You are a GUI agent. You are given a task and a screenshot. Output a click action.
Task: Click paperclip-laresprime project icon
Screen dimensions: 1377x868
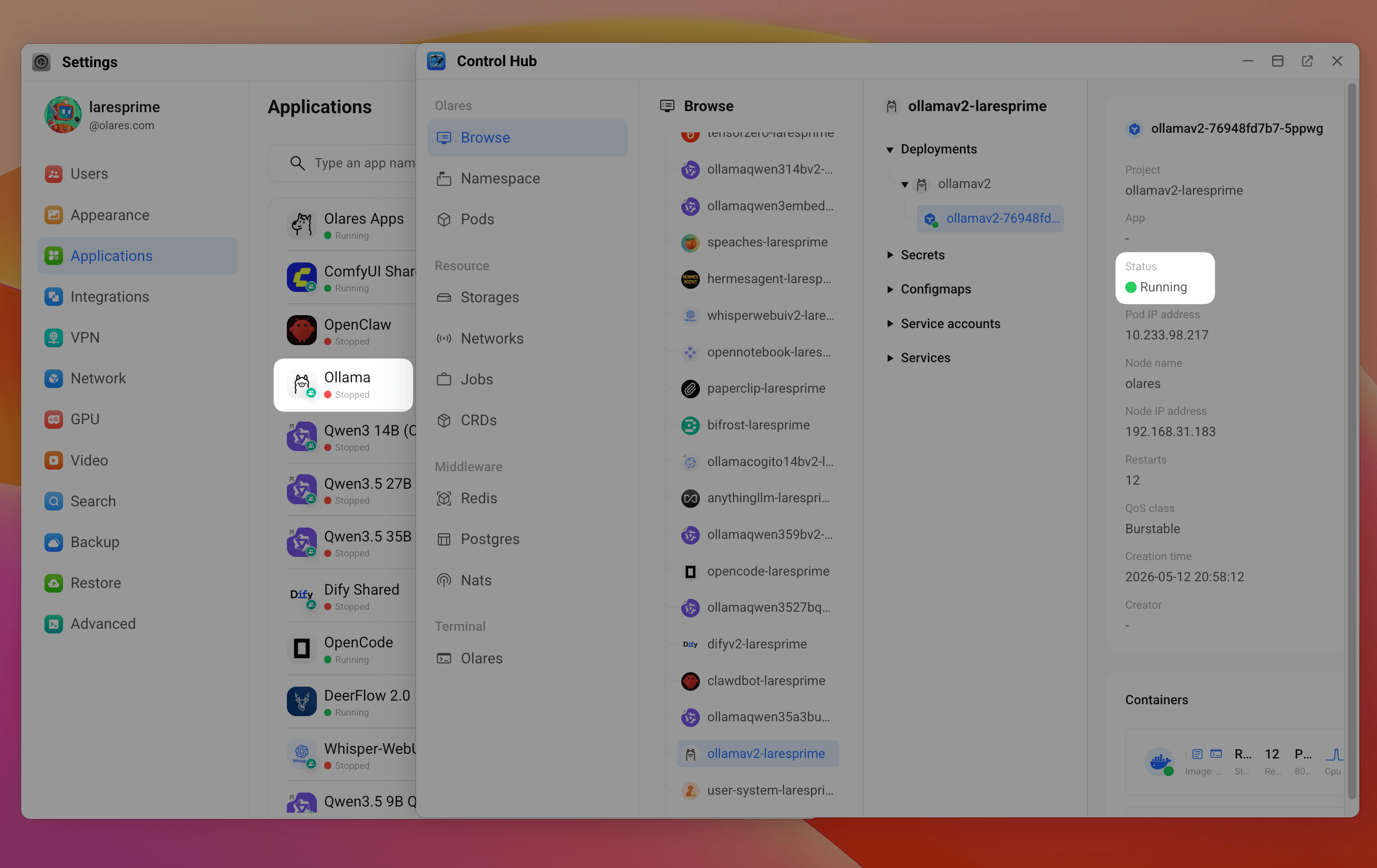pyautogui.click(x=690, y=389)
